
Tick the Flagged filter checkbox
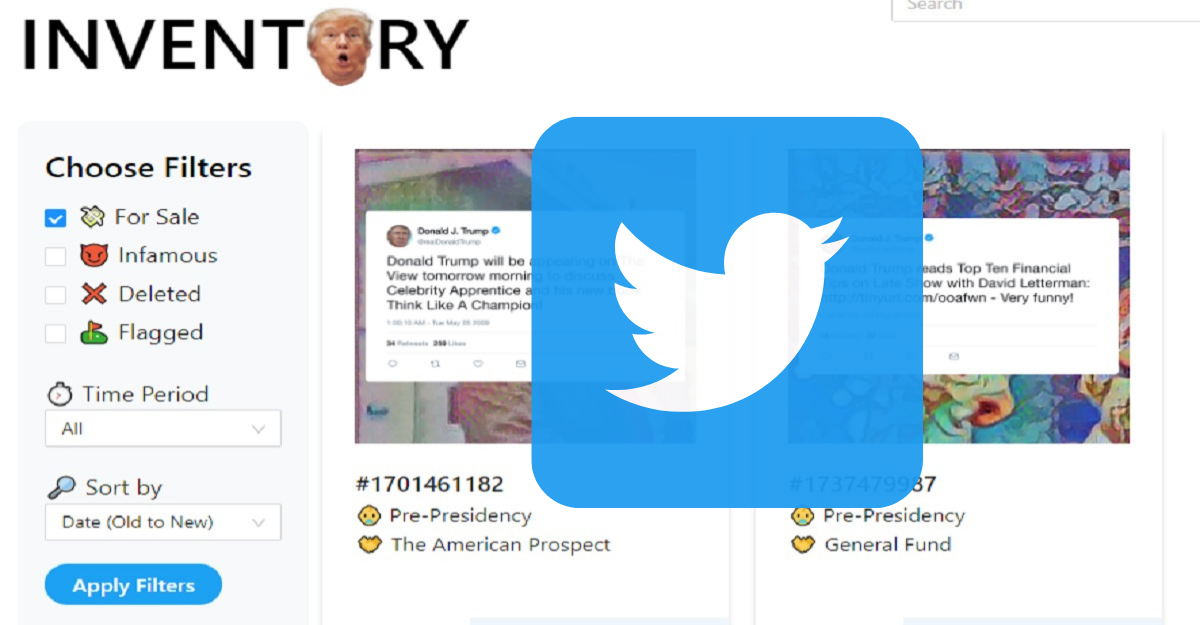56,333
